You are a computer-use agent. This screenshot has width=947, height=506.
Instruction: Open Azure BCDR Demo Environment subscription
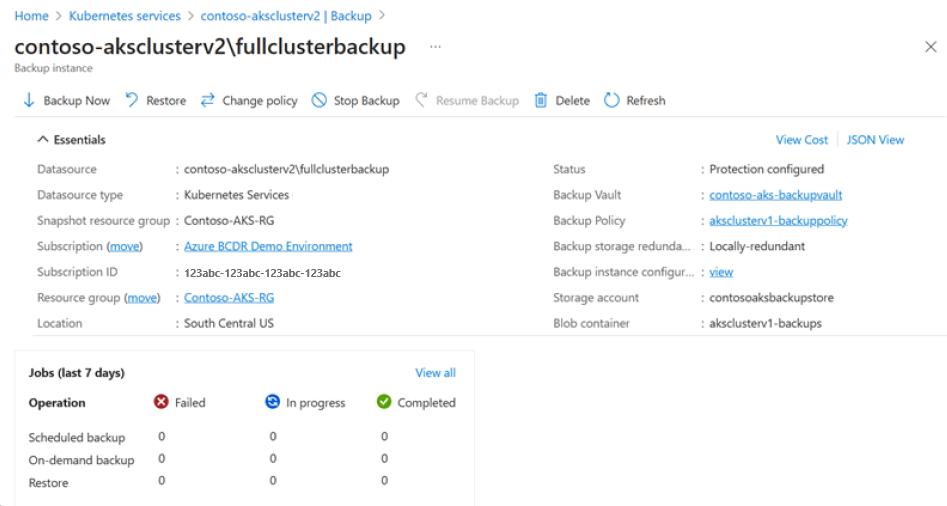pos(268,246)
